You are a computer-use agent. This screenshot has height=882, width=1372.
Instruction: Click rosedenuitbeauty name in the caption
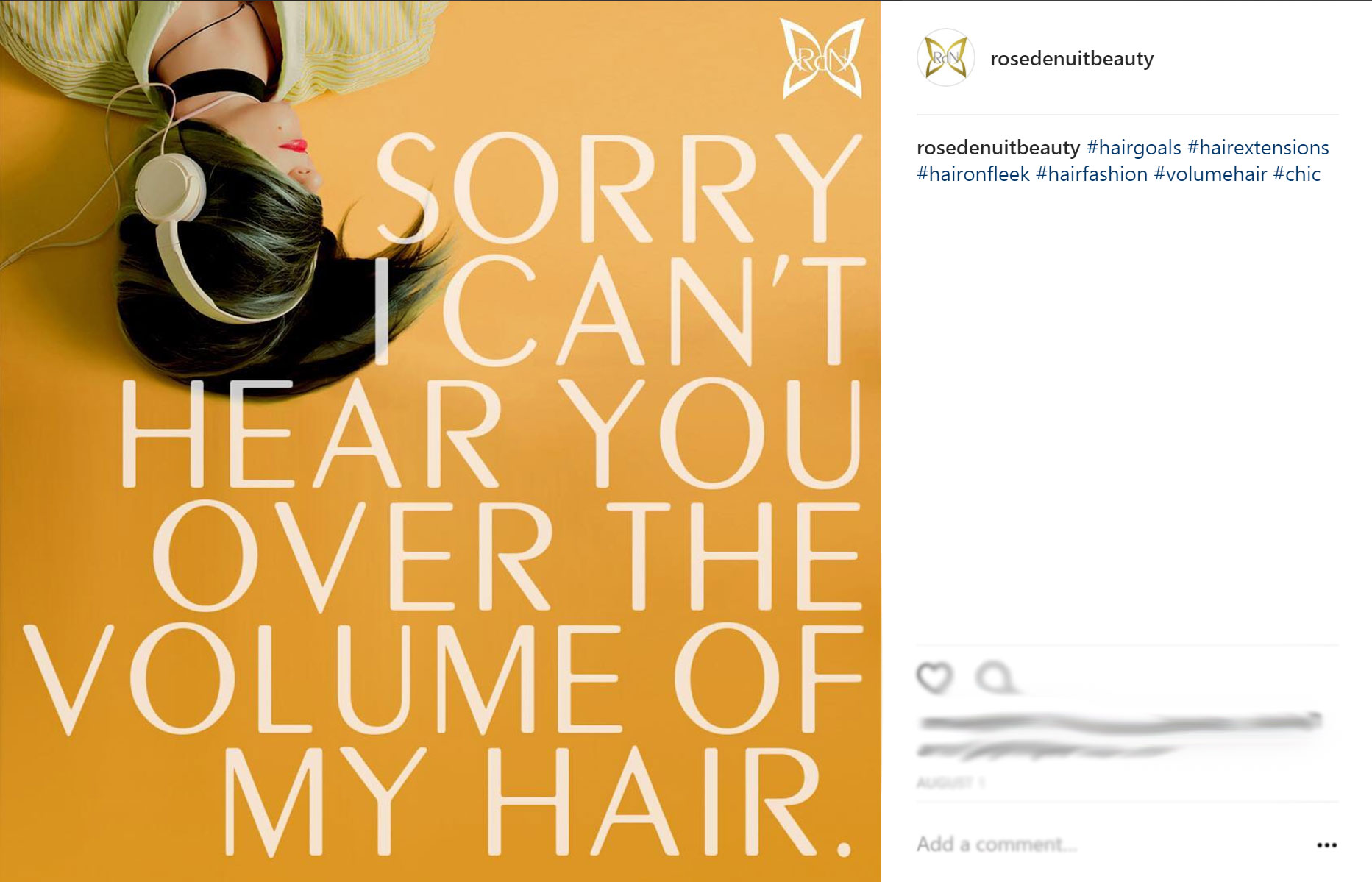point(998,147)
